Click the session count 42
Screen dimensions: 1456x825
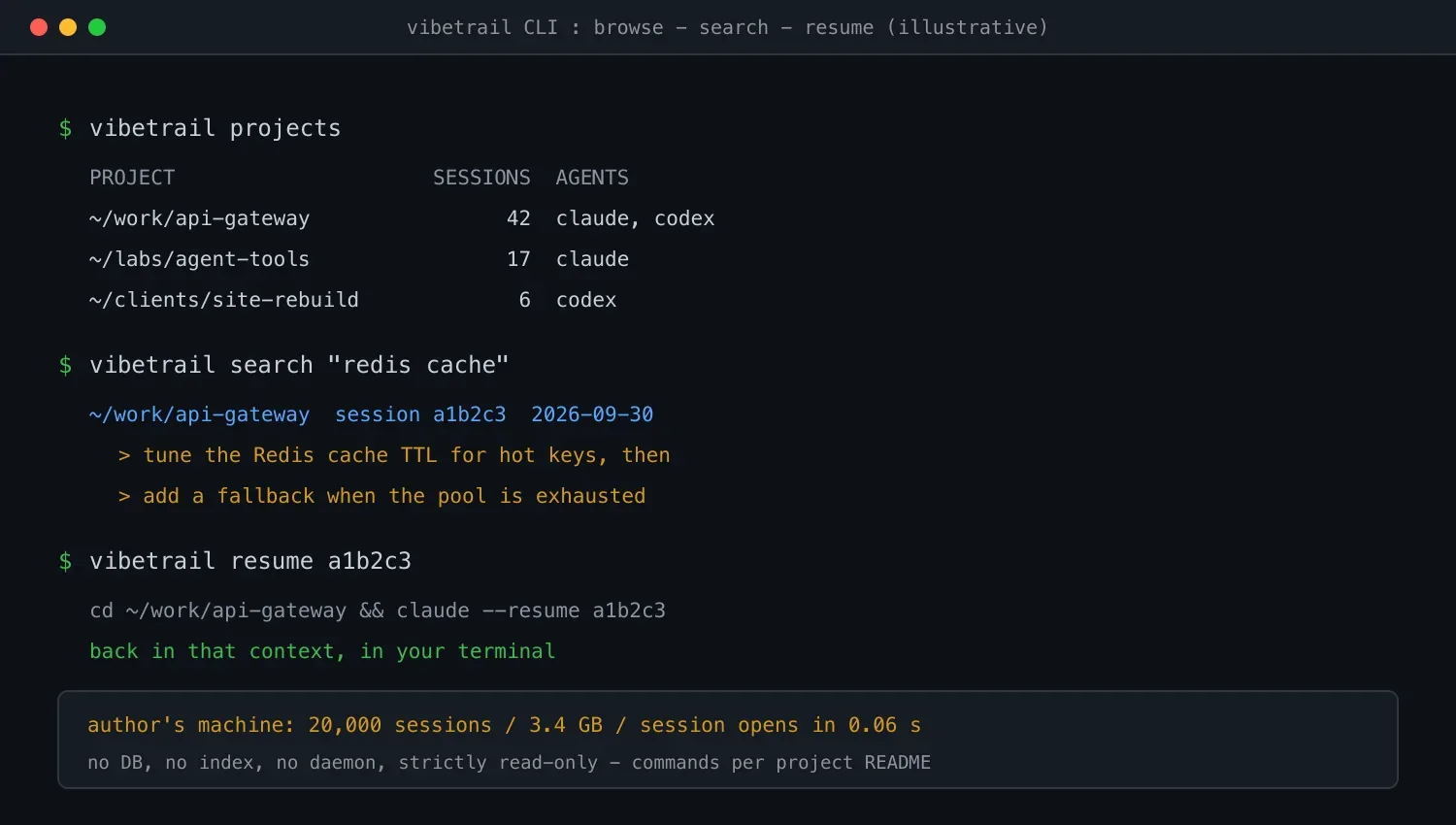(518, 218)
